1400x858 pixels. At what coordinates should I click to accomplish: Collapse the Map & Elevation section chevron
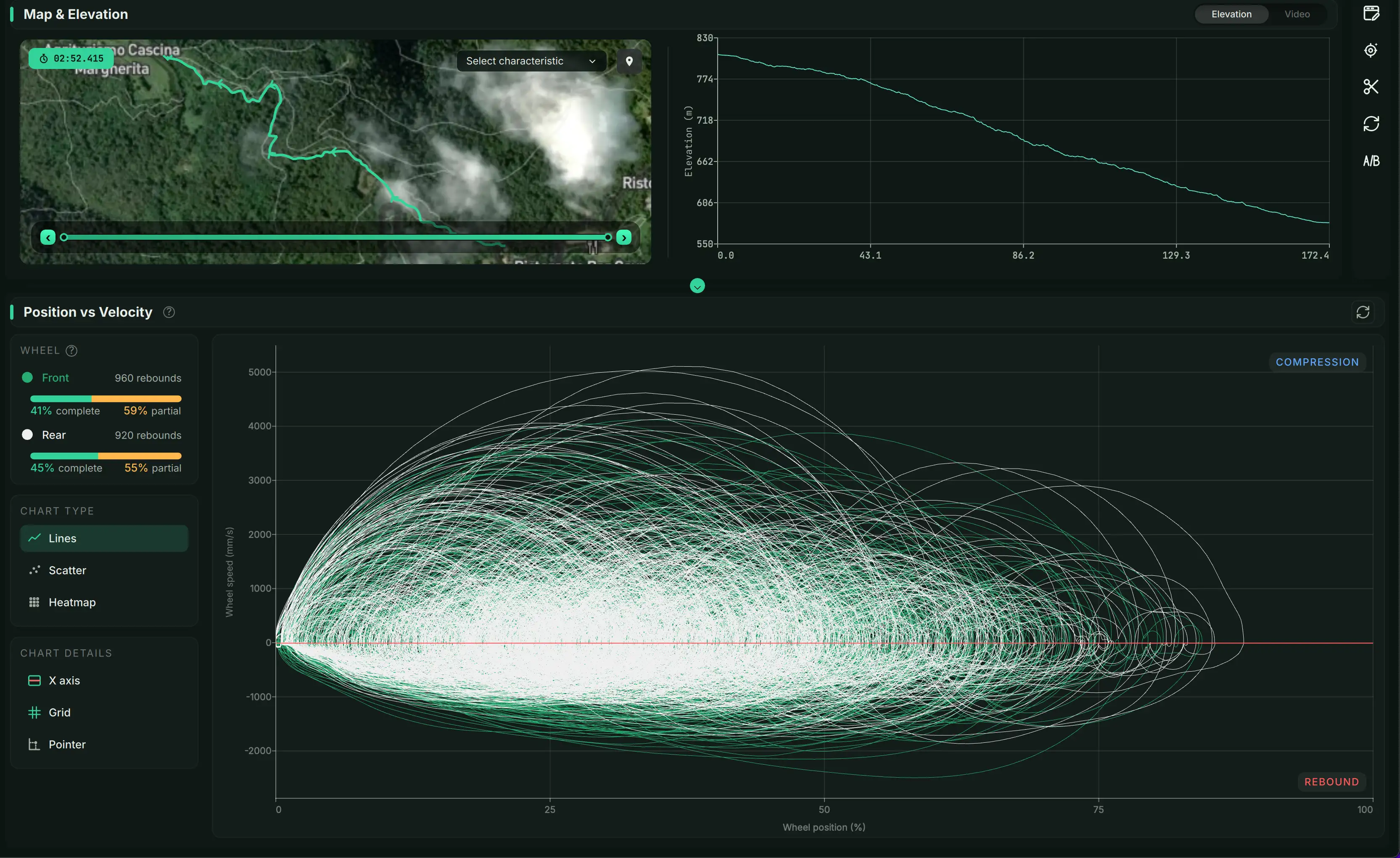[697, 286]
